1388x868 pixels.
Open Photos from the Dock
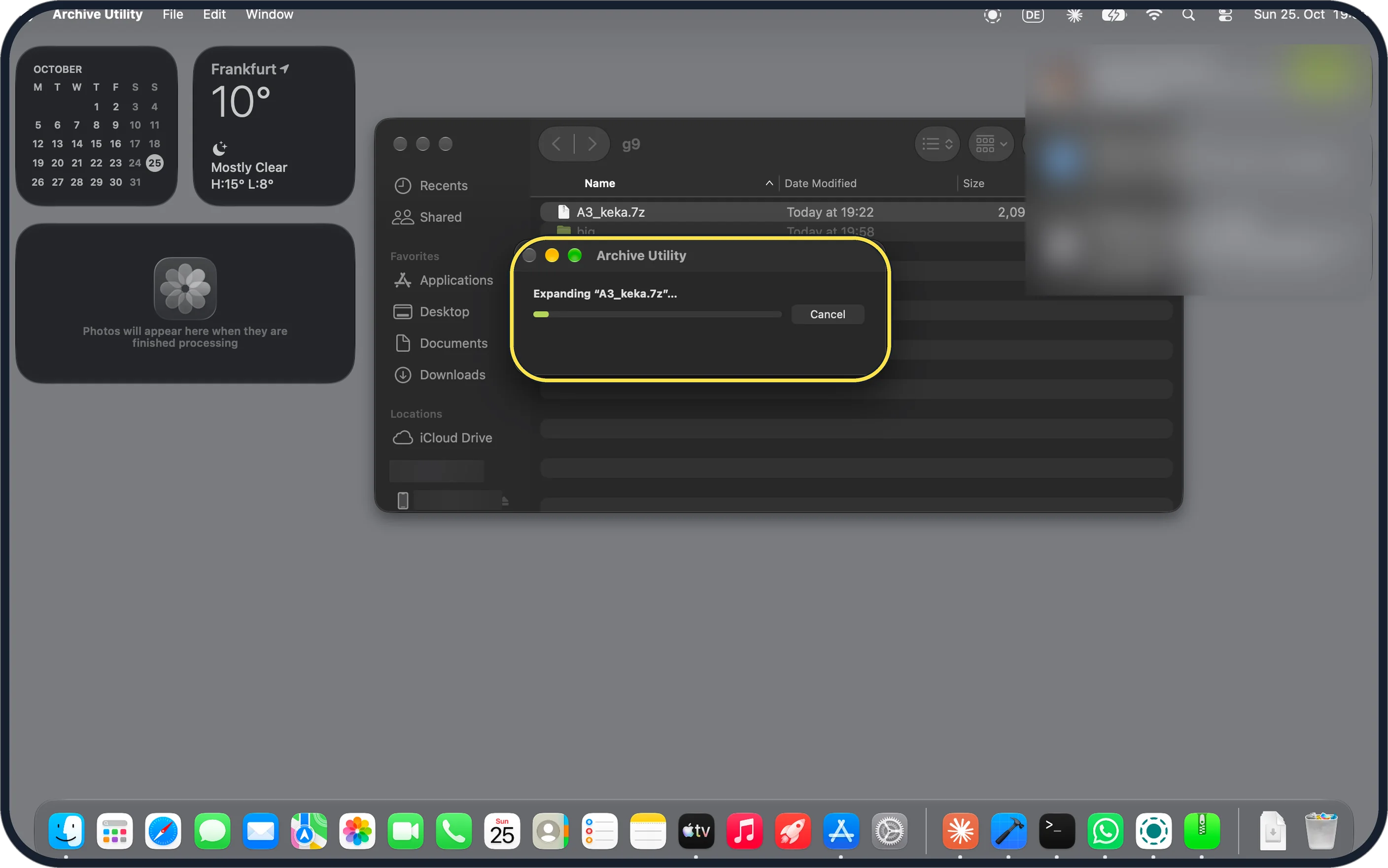click(357, 831)
